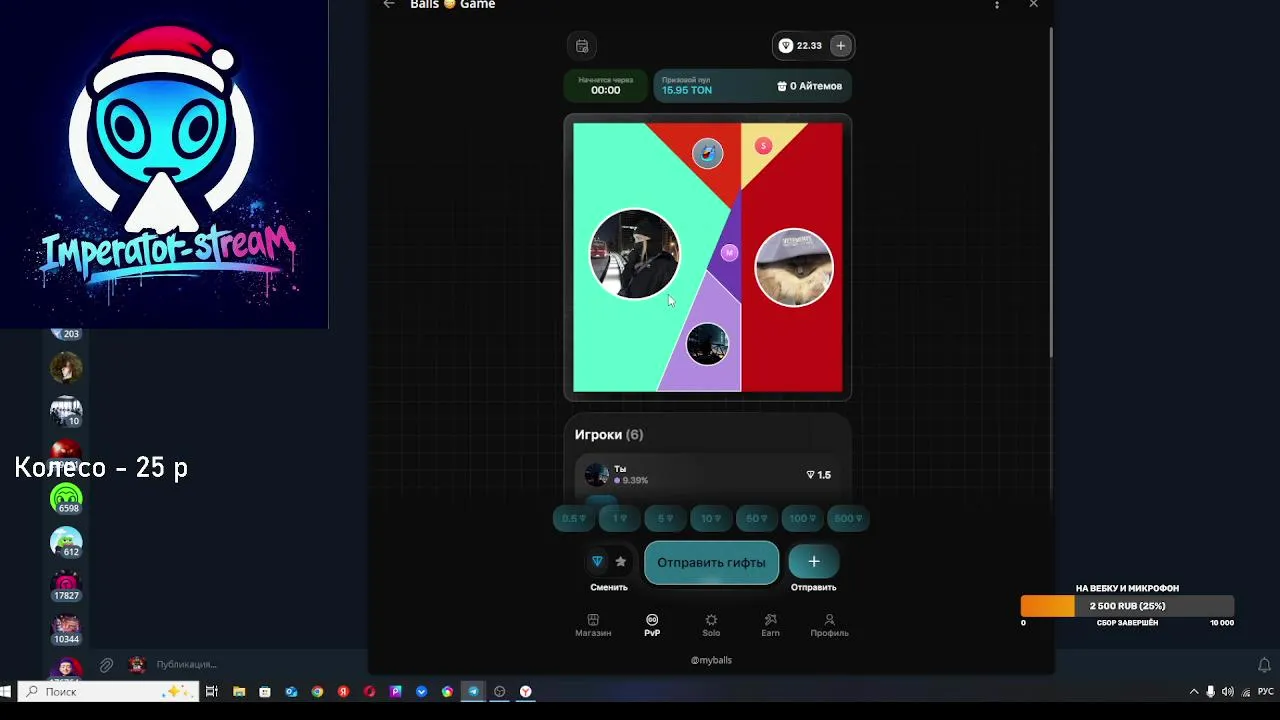
Task: Open the @myballs link
Action: click(x=711, y=660)
